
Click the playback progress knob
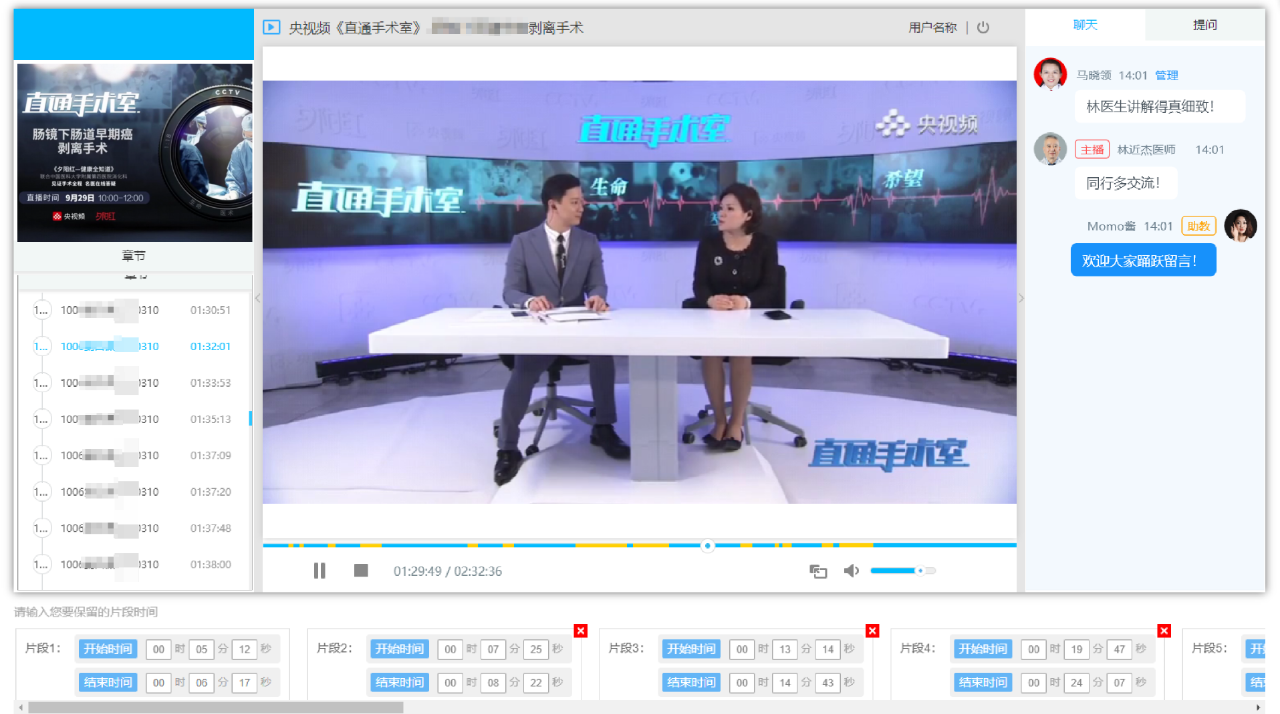(707, 546)
